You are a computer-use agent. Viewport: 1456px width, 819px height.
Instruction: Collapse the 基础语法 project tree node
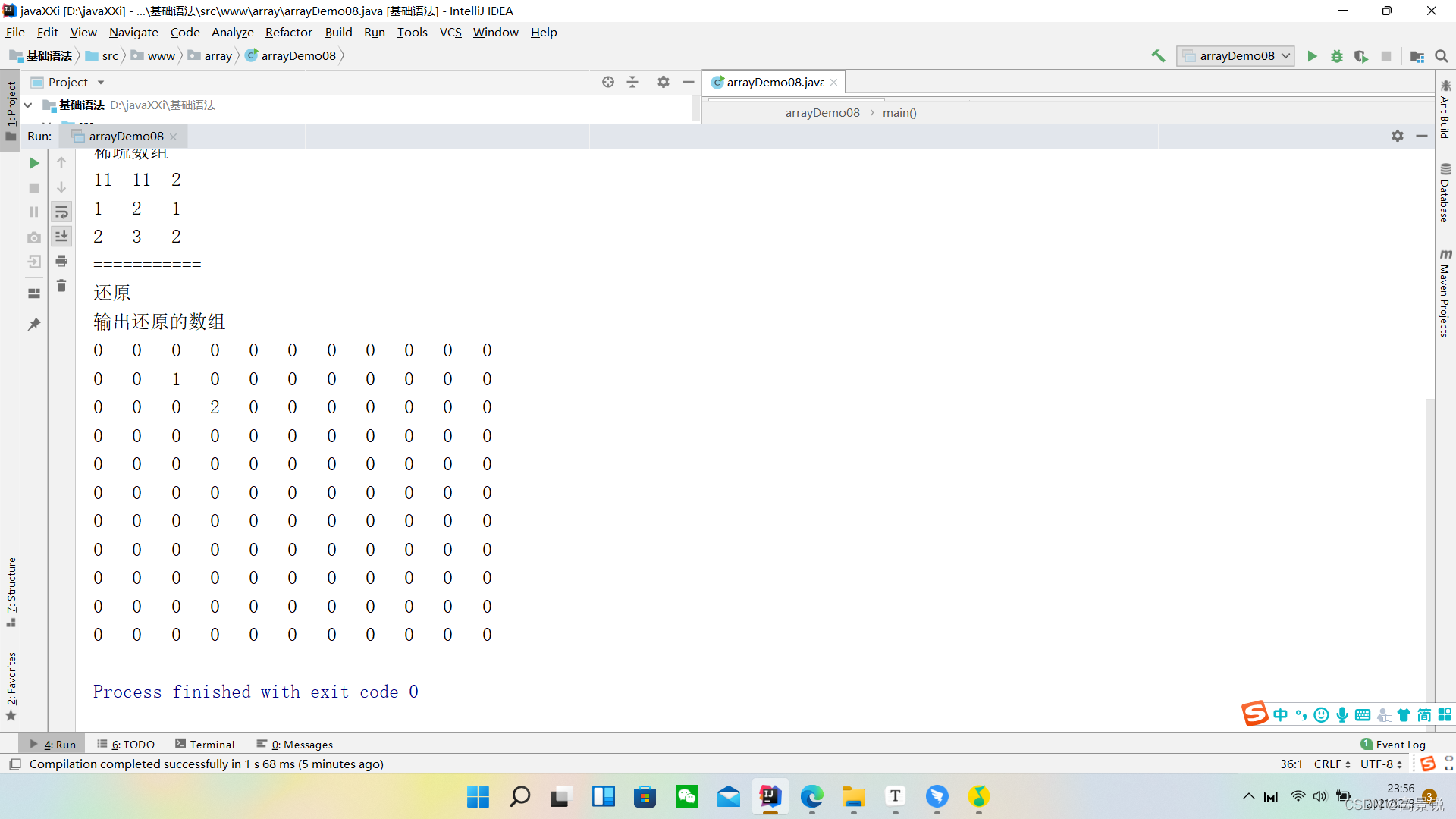pyautogui.click(x=28, y=105)
